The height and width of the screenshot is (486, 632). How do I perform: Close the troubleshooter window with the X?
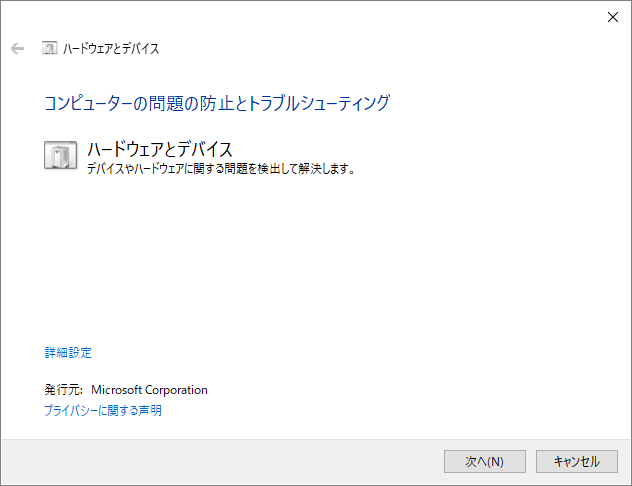point(612,16)
